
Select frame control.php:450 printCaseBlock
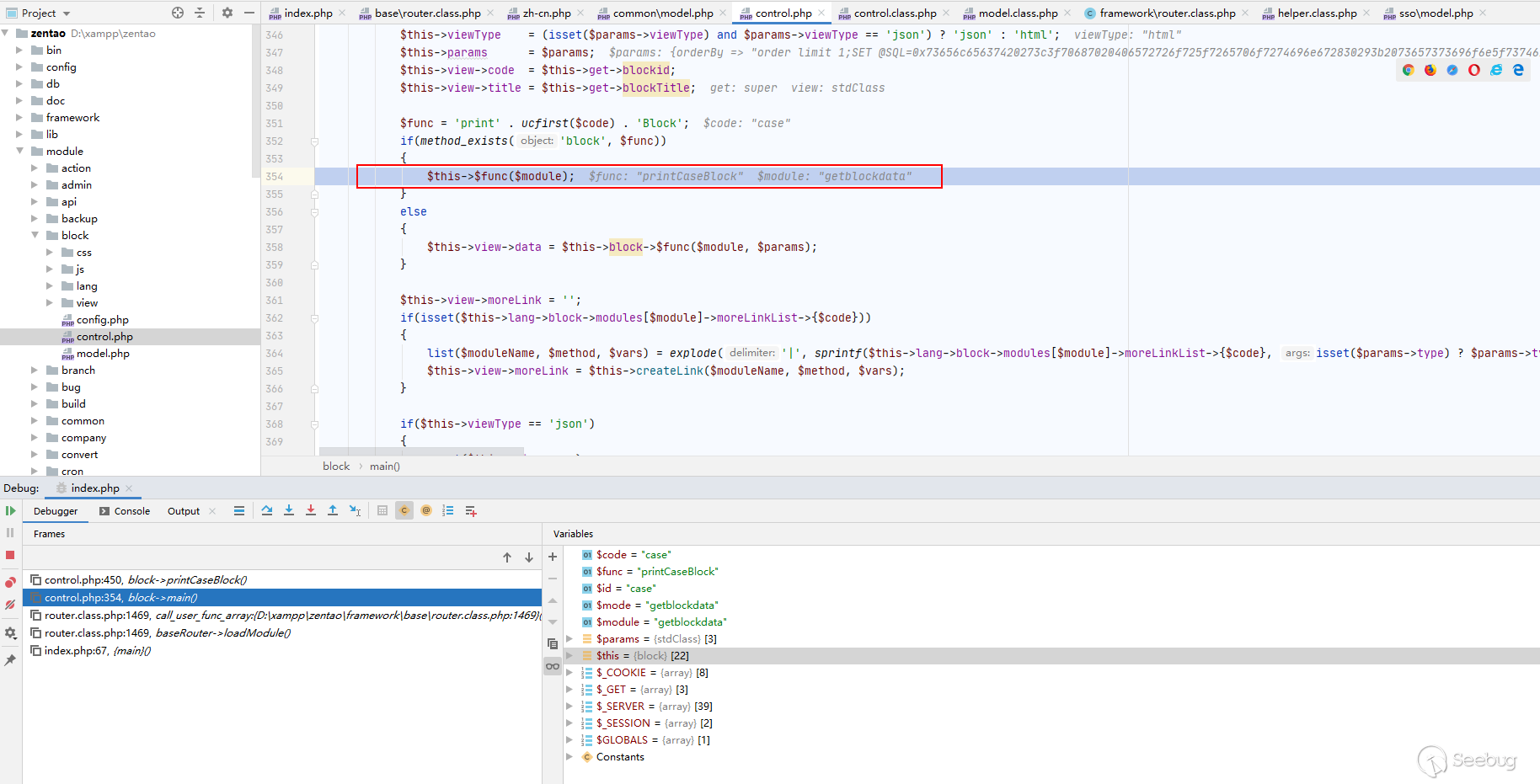[145, 579]
